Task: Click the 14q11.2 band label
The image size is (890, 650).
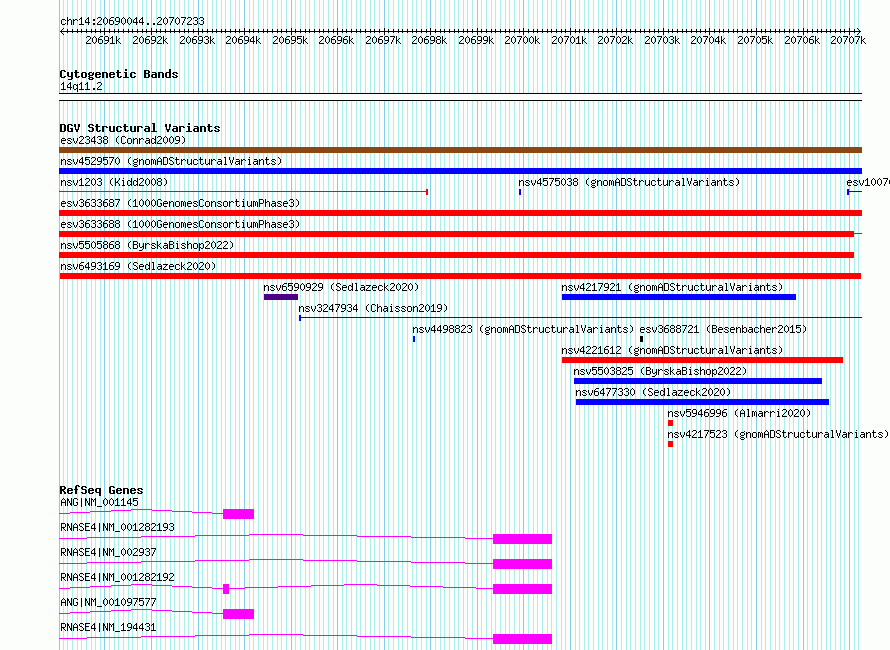Action: coord(81,86)
